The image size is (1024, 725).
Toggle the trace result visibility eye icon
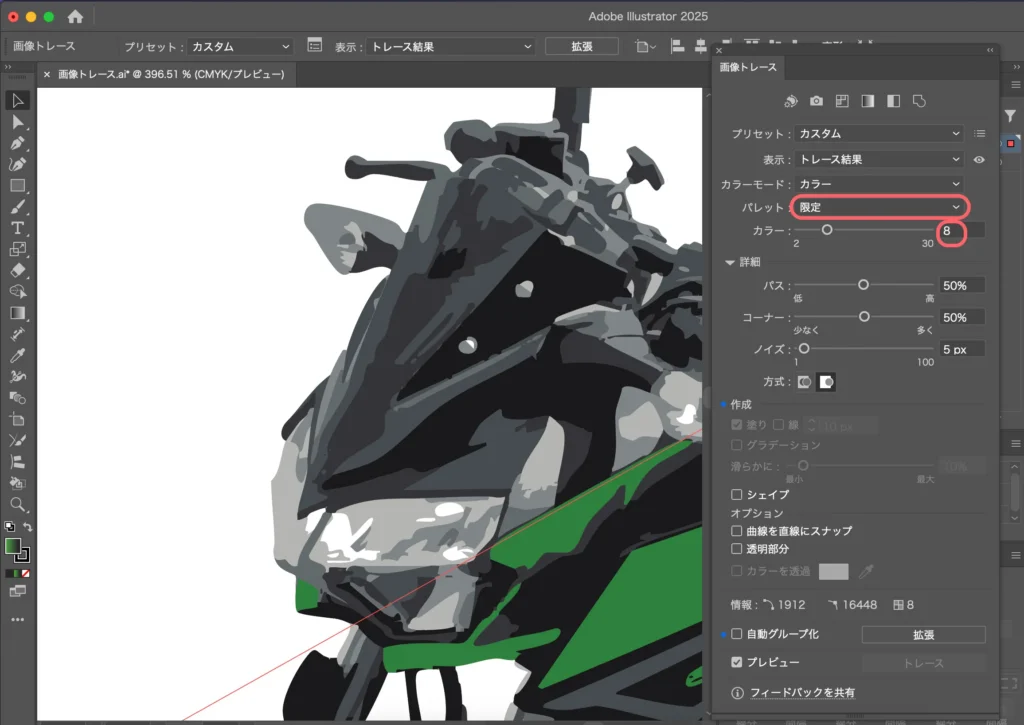click(x=978, y=159)
